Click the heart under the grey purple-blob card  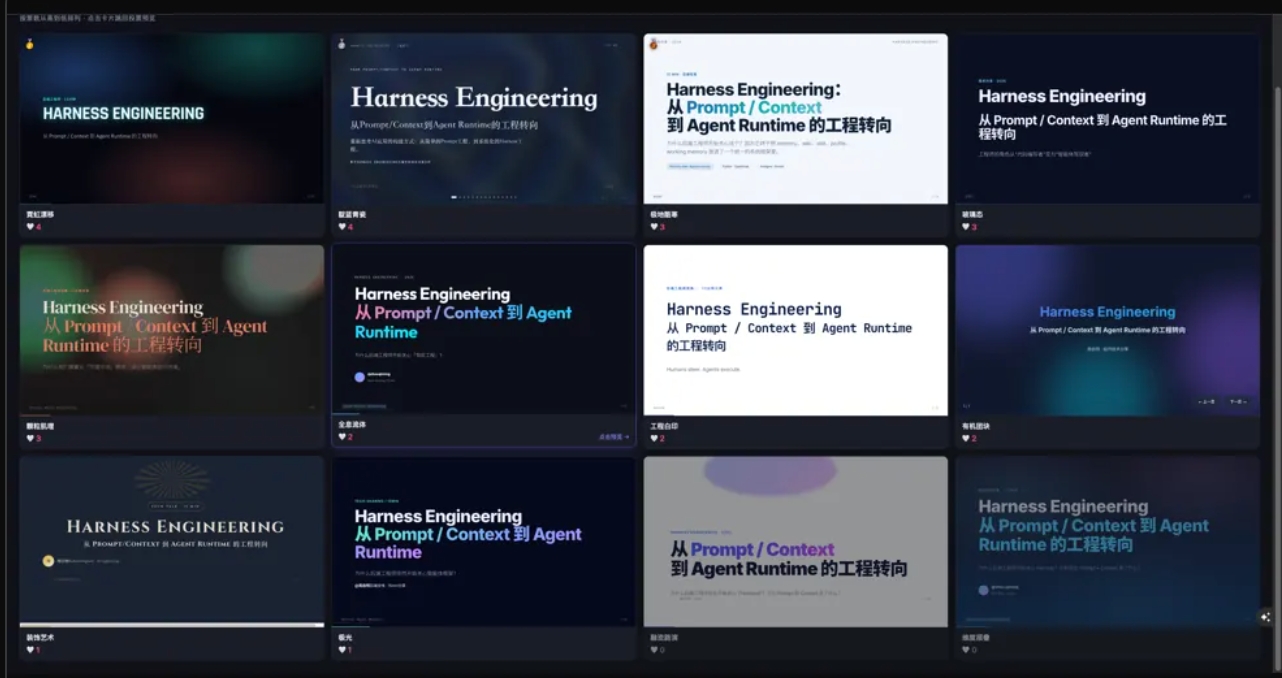654,650
